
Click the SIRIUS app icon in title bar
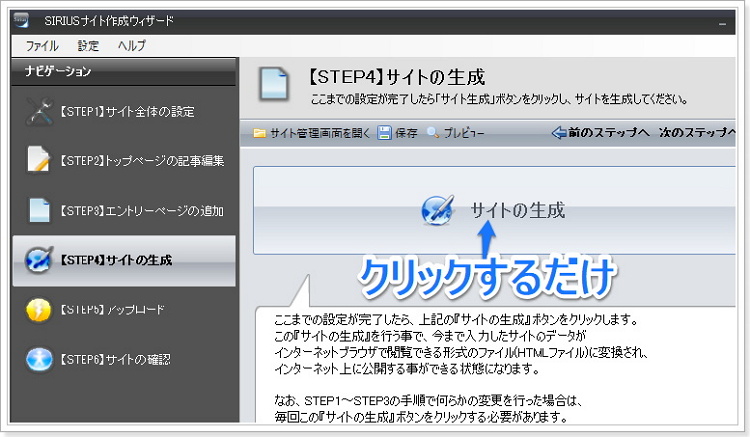click(x=22, y=21)
